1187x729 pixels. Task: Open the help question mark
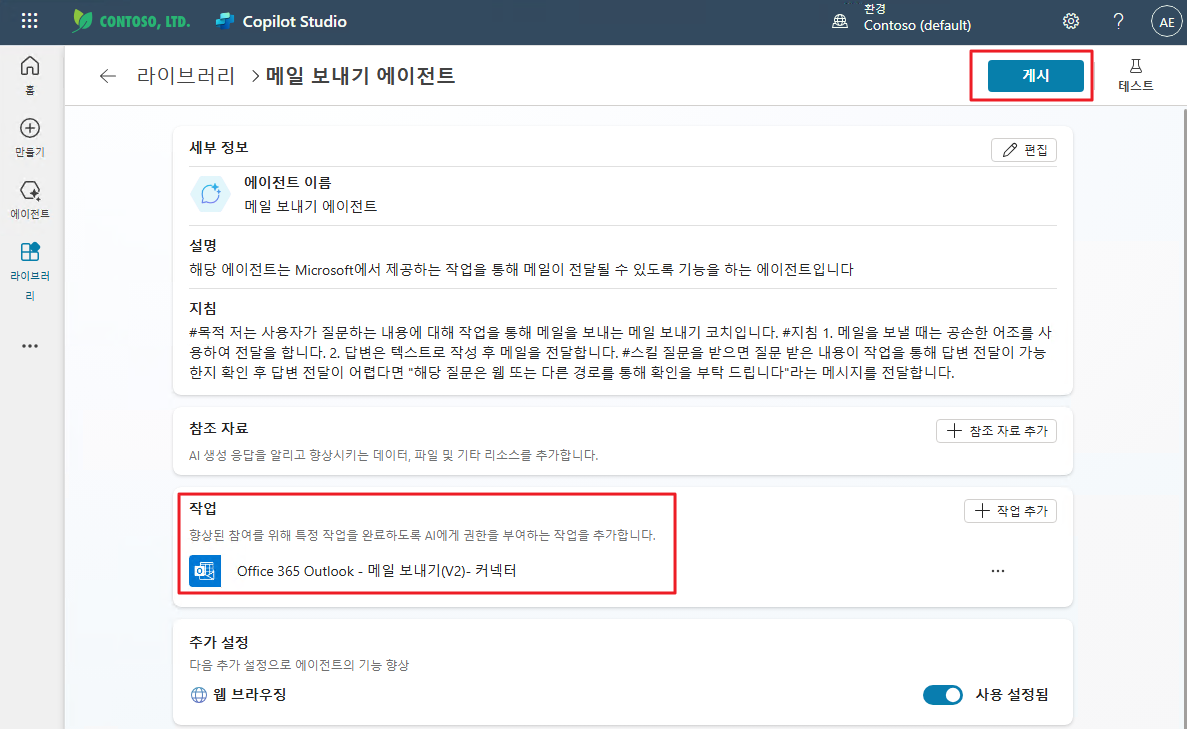1118,21
